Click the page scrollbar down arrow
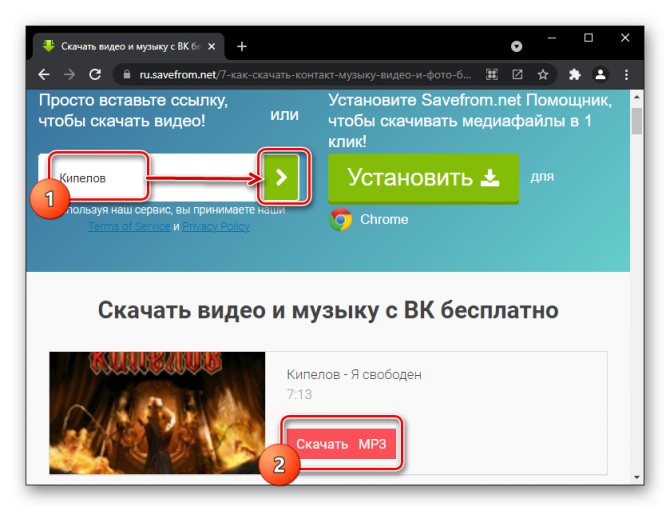Screen dimensions: 670x515 [637, 477]
